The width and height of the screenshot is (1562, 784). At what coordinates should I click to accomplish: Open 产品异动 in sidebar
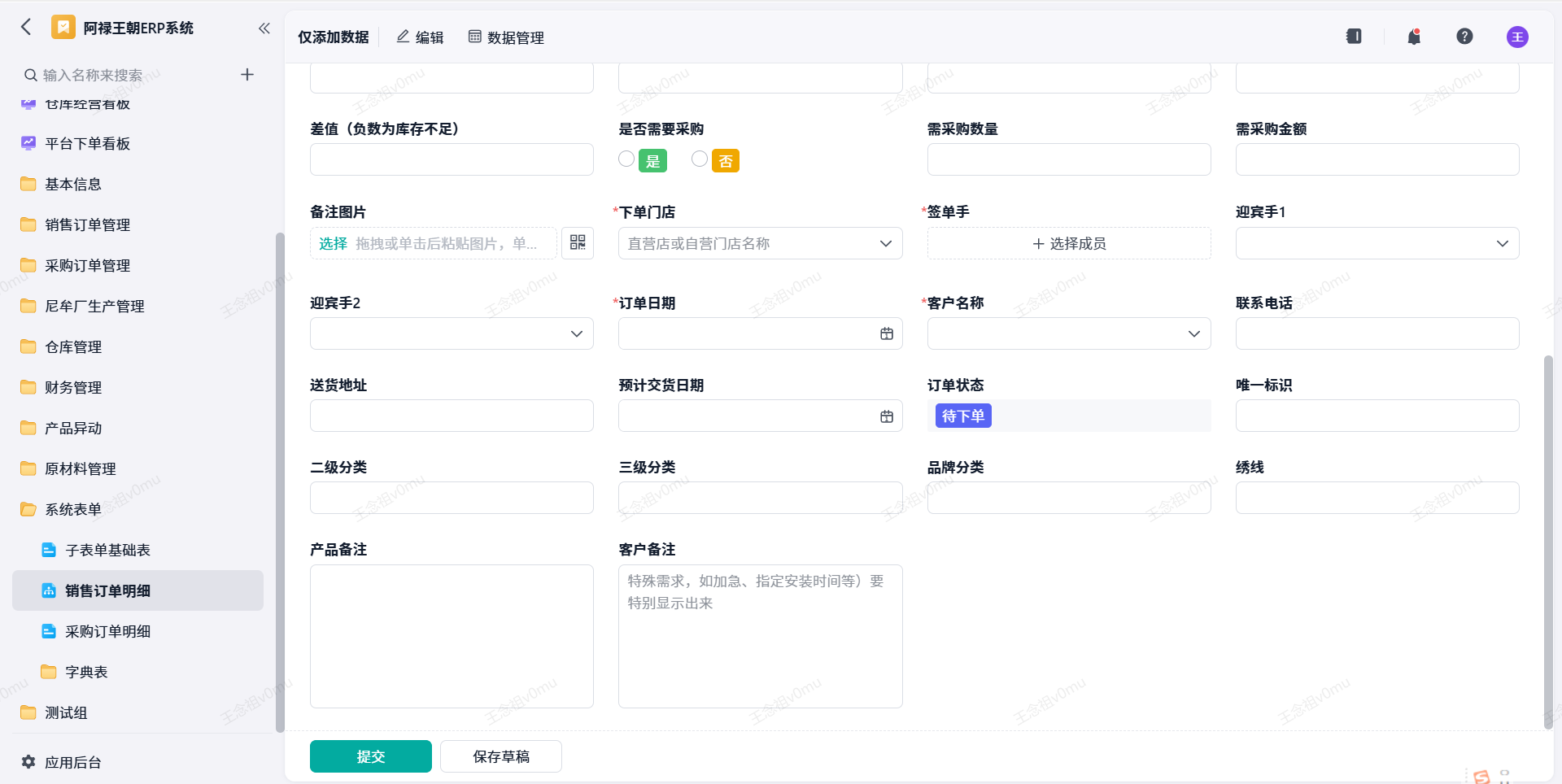[x=138, y=428]
